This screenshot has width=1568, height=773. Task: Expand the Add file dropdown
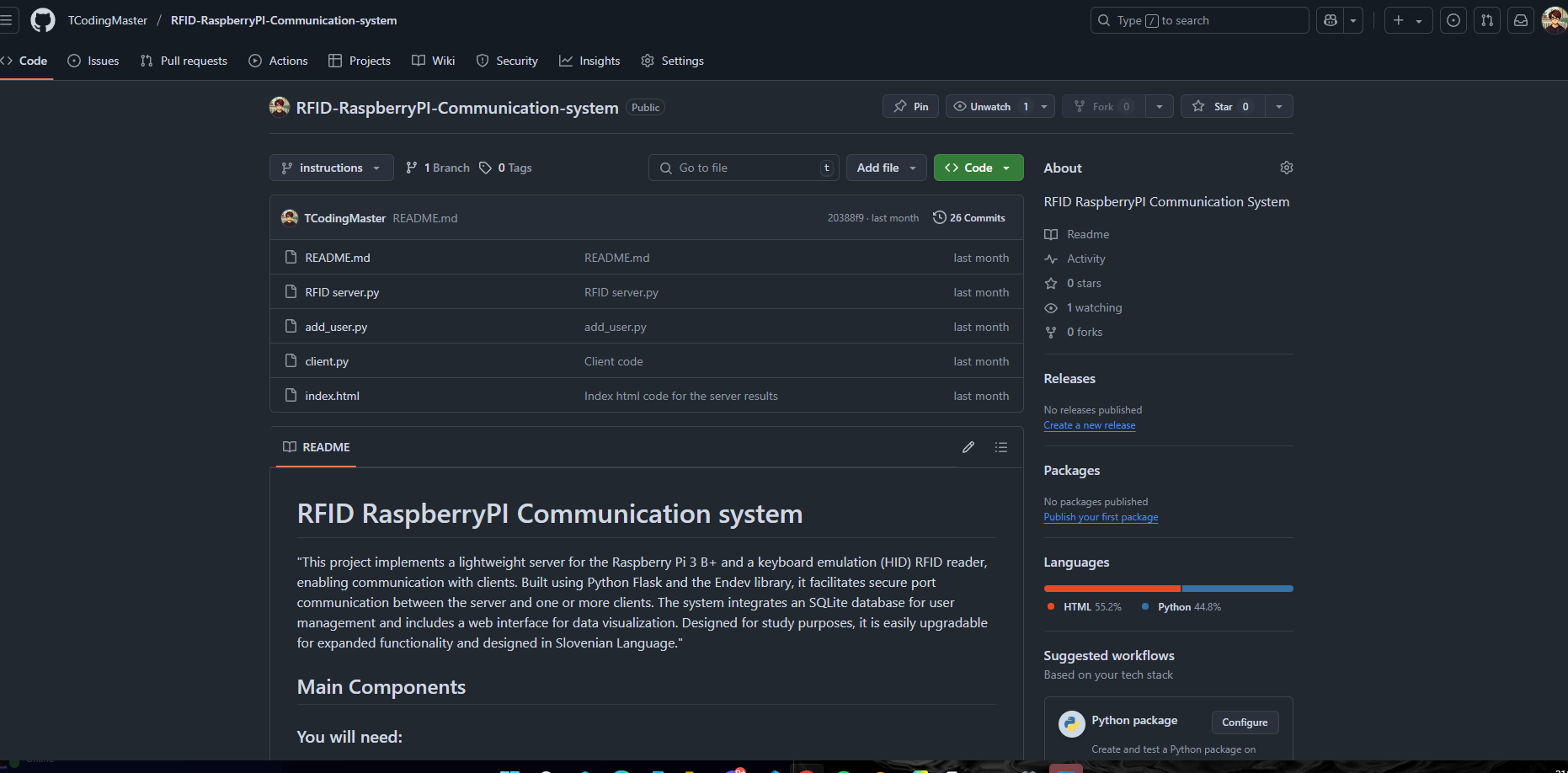[886, 168]
